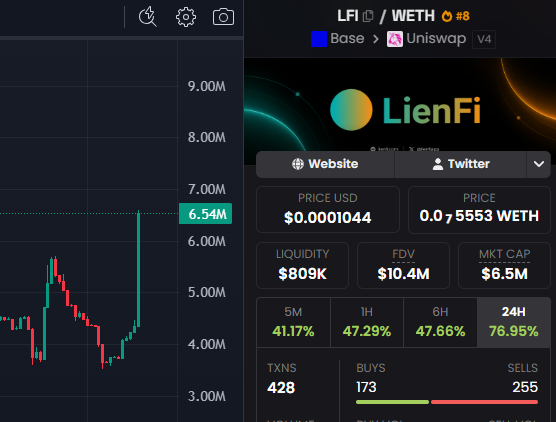Viewport: 556px width, 422px height.
Task: Click the 8.00M axis label
Action: (x=207, y=137)
